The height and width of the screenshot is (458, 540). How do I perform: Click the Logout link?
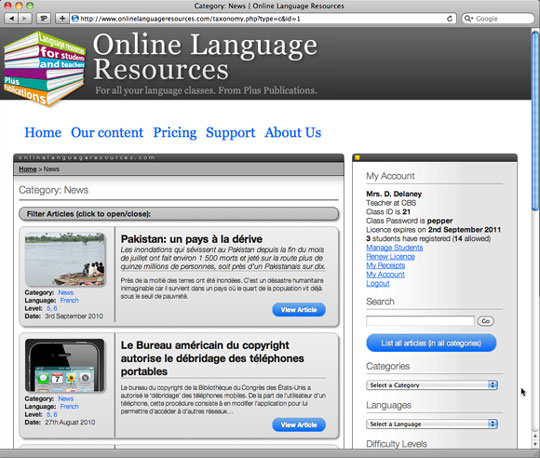[377, 283]
